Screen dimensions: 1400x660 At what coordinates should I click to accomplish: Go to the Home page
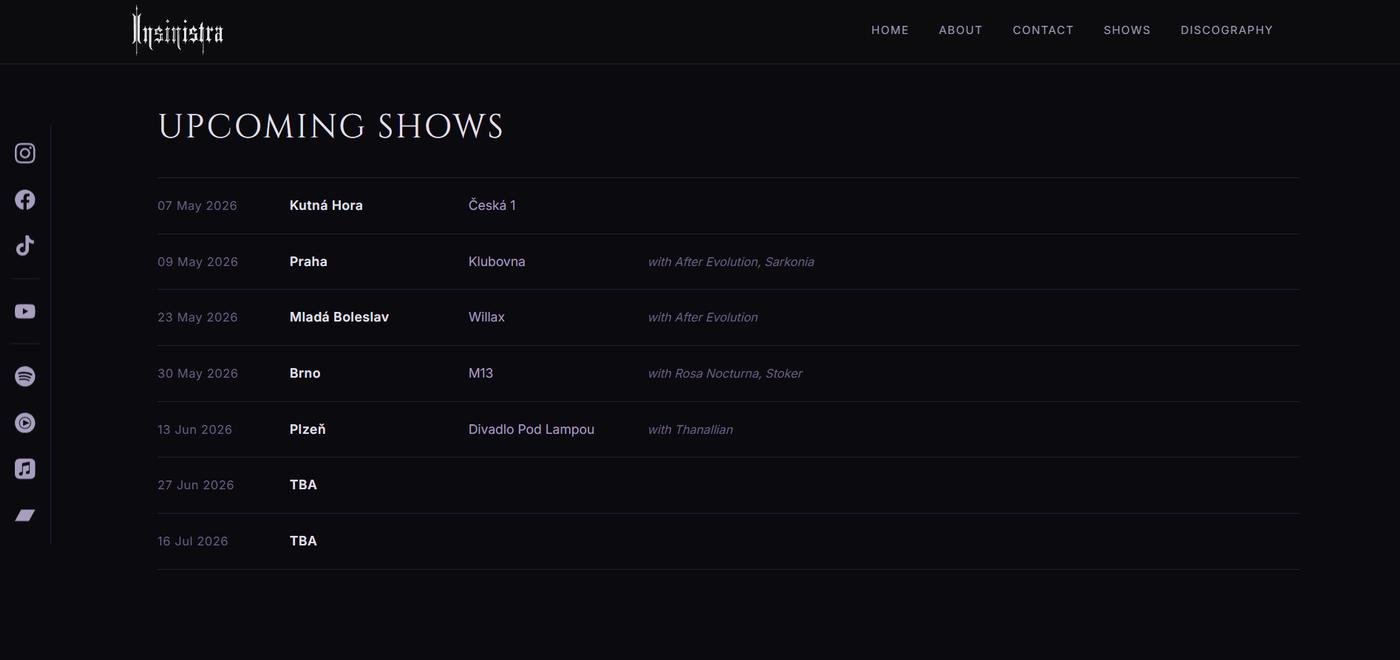point(890,30)
